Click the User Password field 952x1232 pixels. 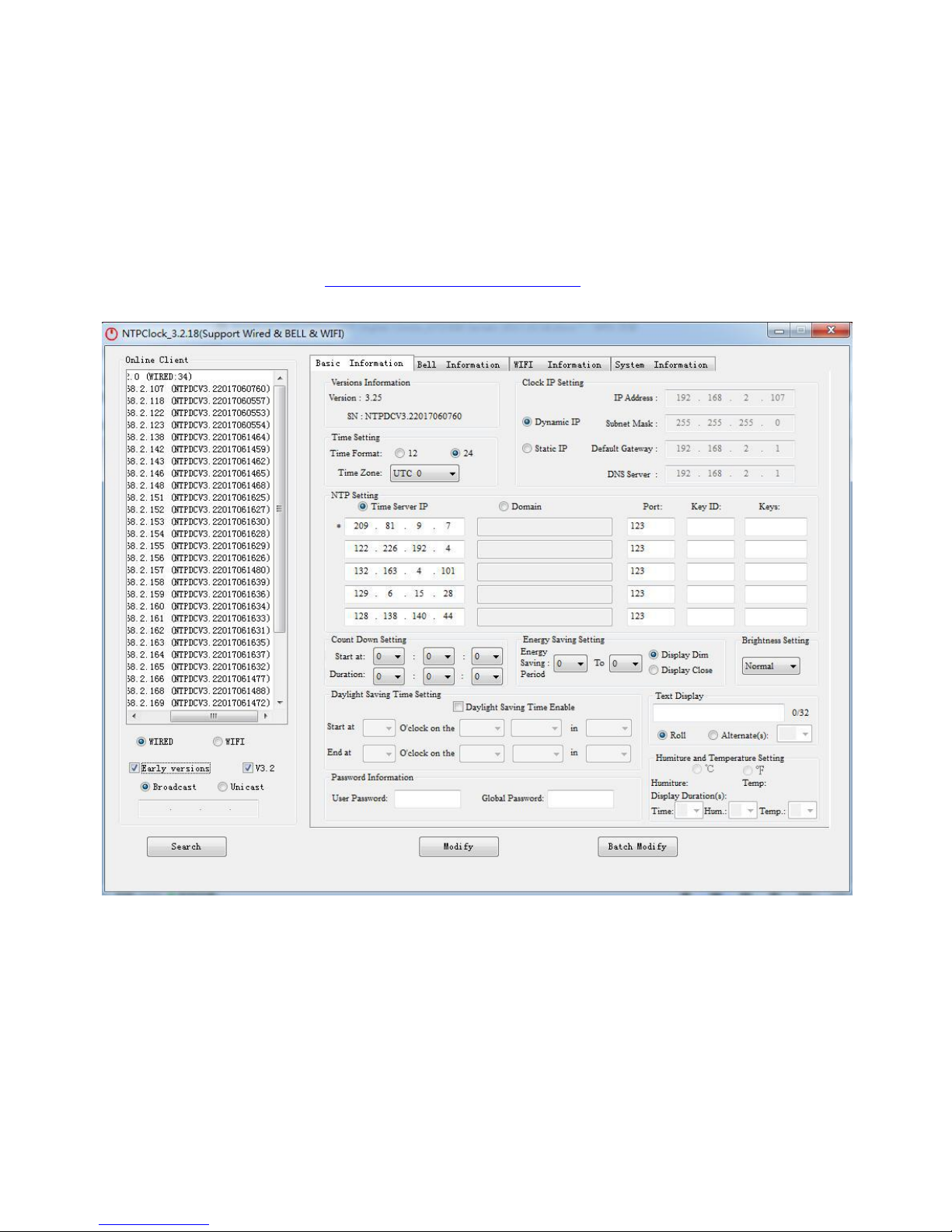coord(427,799)
